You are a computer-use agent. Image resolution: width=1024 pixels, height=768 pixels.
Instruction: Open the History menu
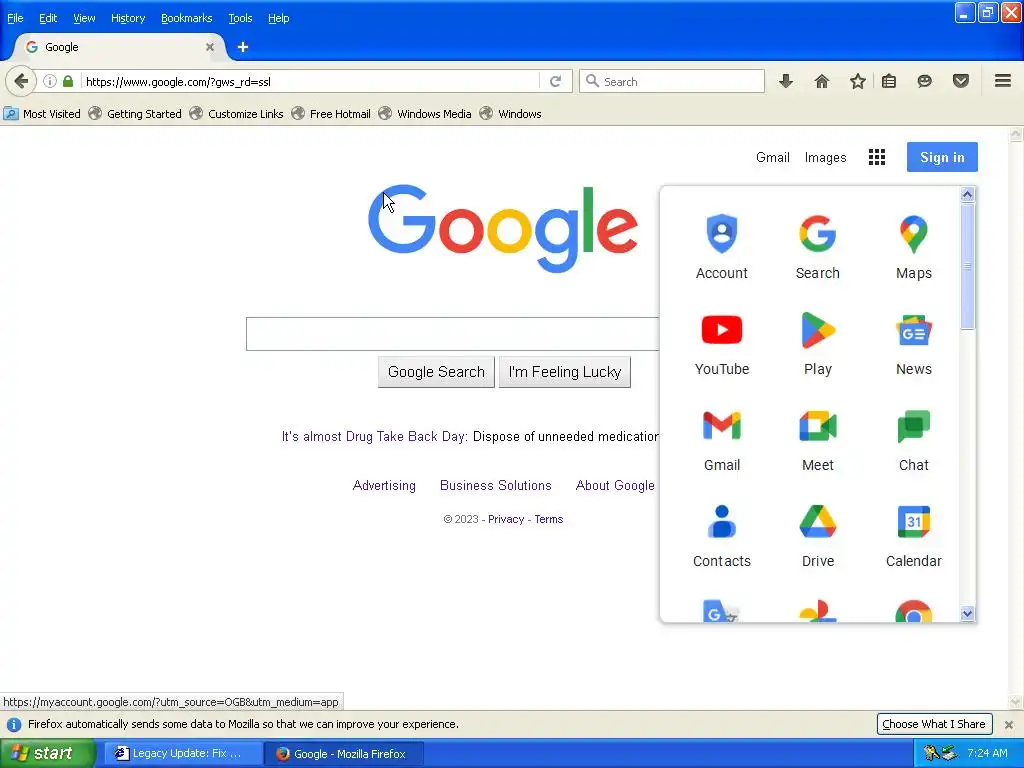pyautogui.click(x=128, y=18)
